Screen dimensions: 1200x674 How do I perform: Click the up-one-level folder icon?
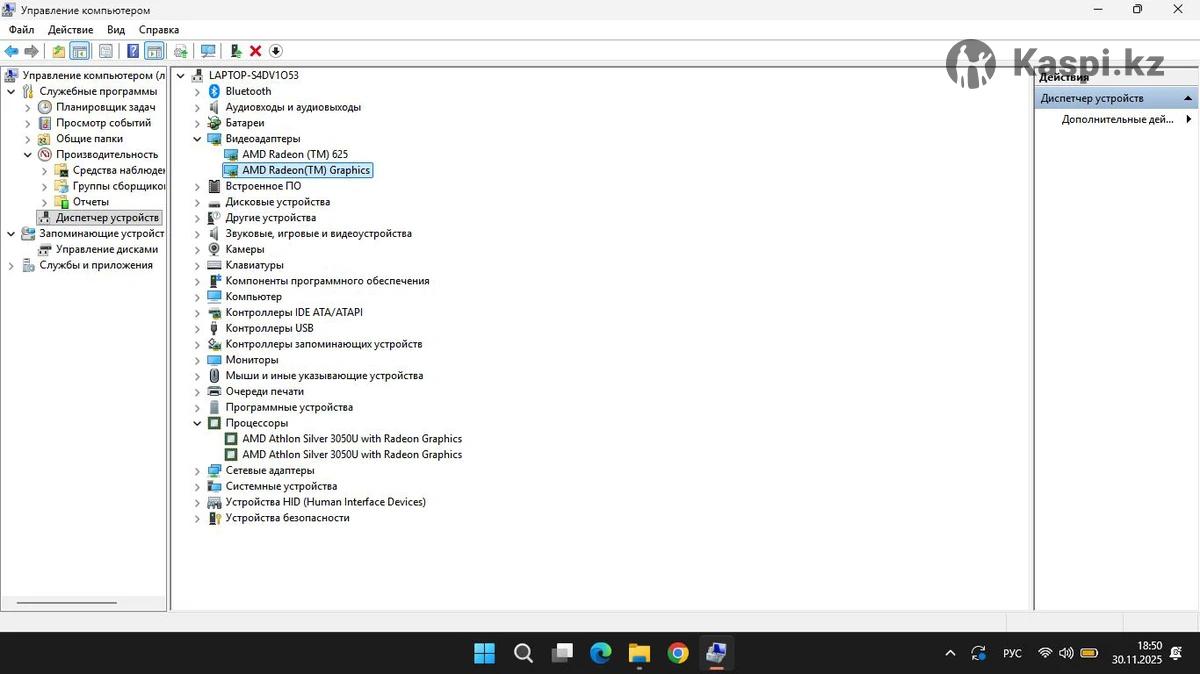pos(58,51)
